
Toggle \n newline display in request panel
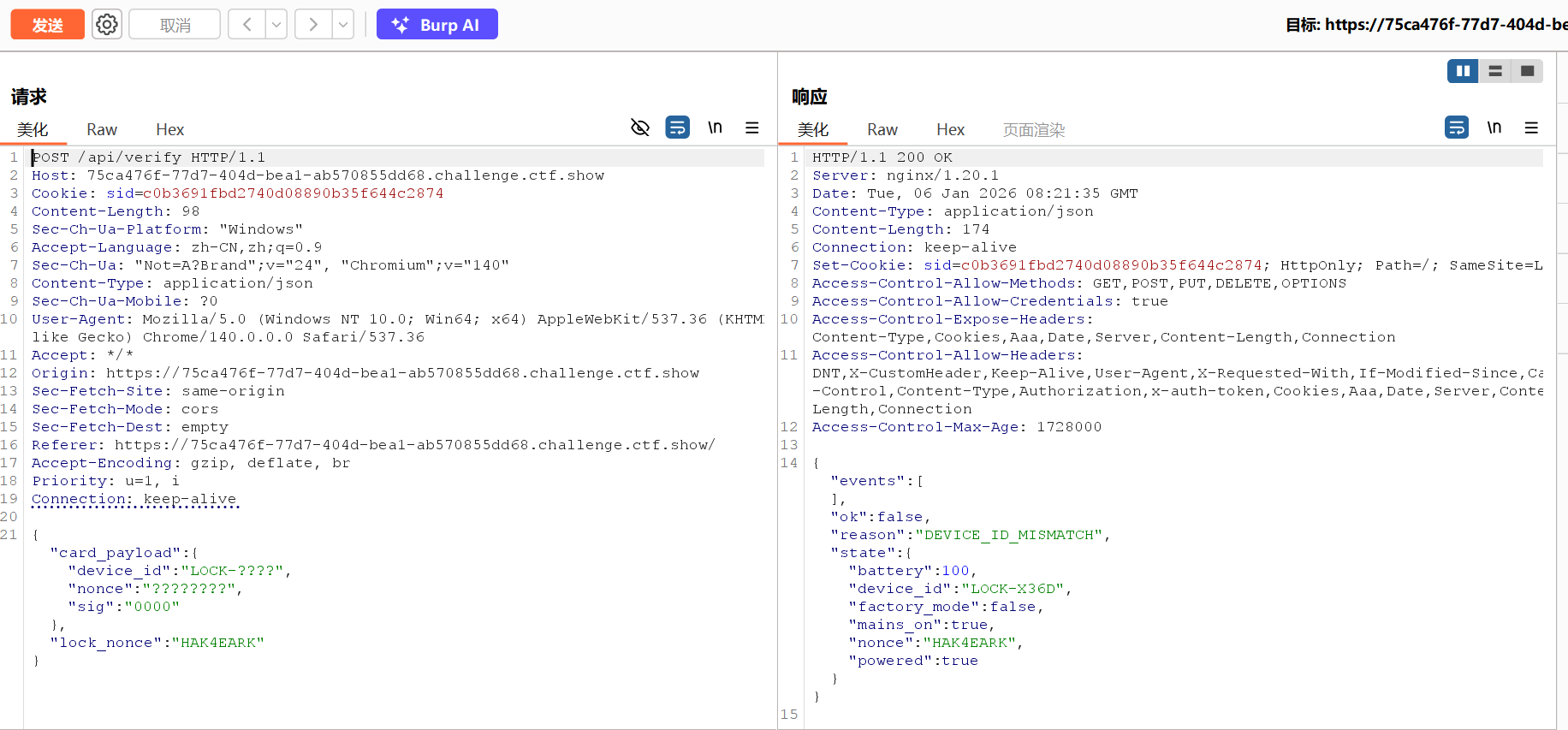[x=715, y=128]
